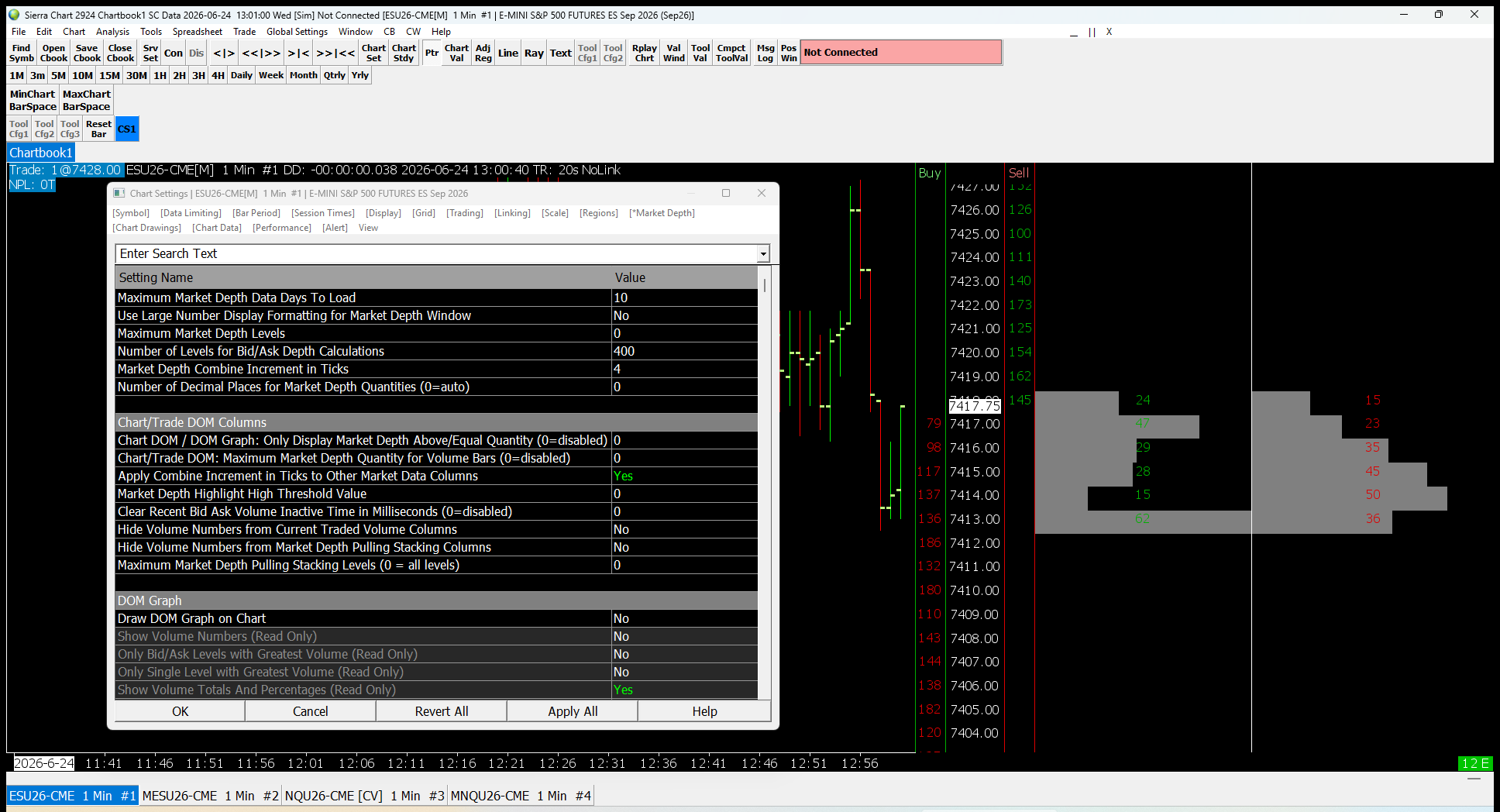Edit Number of Levels value 400
Screen dimensions: 1500x812
pyautogui.click(x=685, y=351)
